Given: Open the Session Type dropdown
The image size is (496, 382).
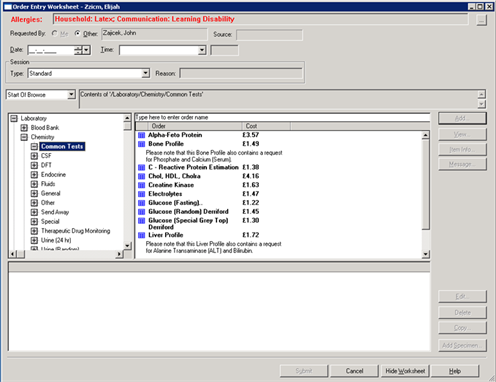Looking at the screenshot, I should (145, 73).
